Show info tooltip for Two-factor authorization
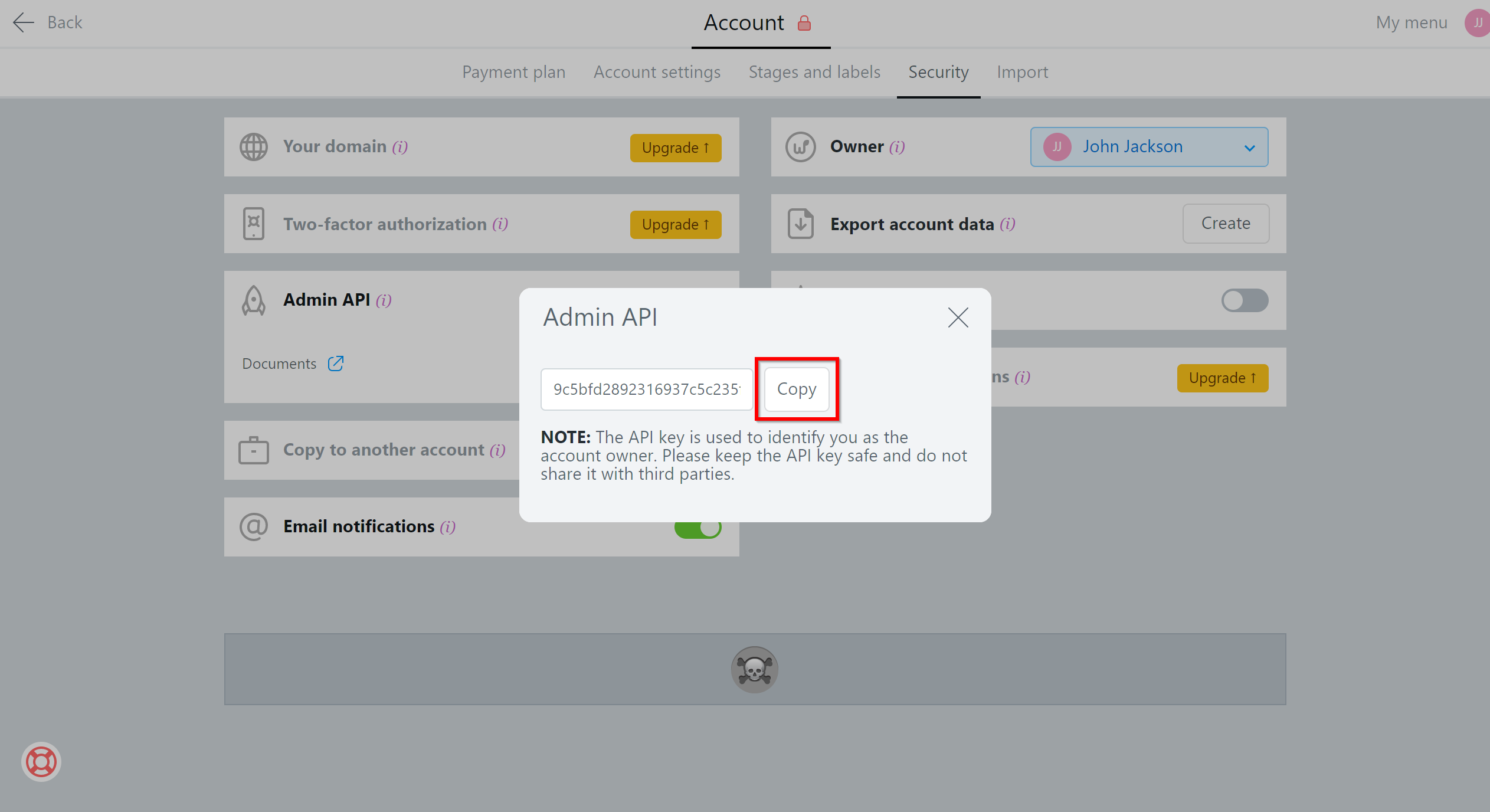This screenshot has width=1490, height=812. [500, 224]
